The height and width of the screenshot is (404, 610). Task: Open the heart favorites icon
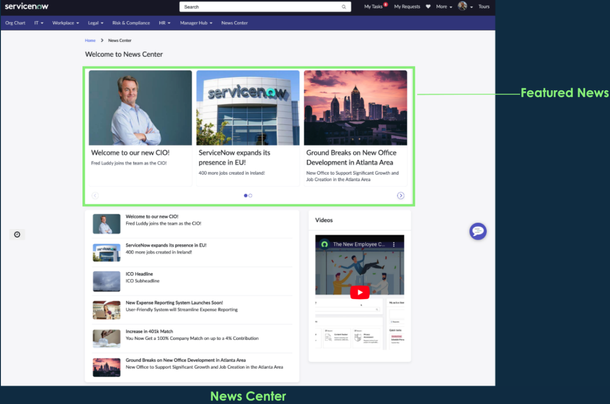coord(428,7)
